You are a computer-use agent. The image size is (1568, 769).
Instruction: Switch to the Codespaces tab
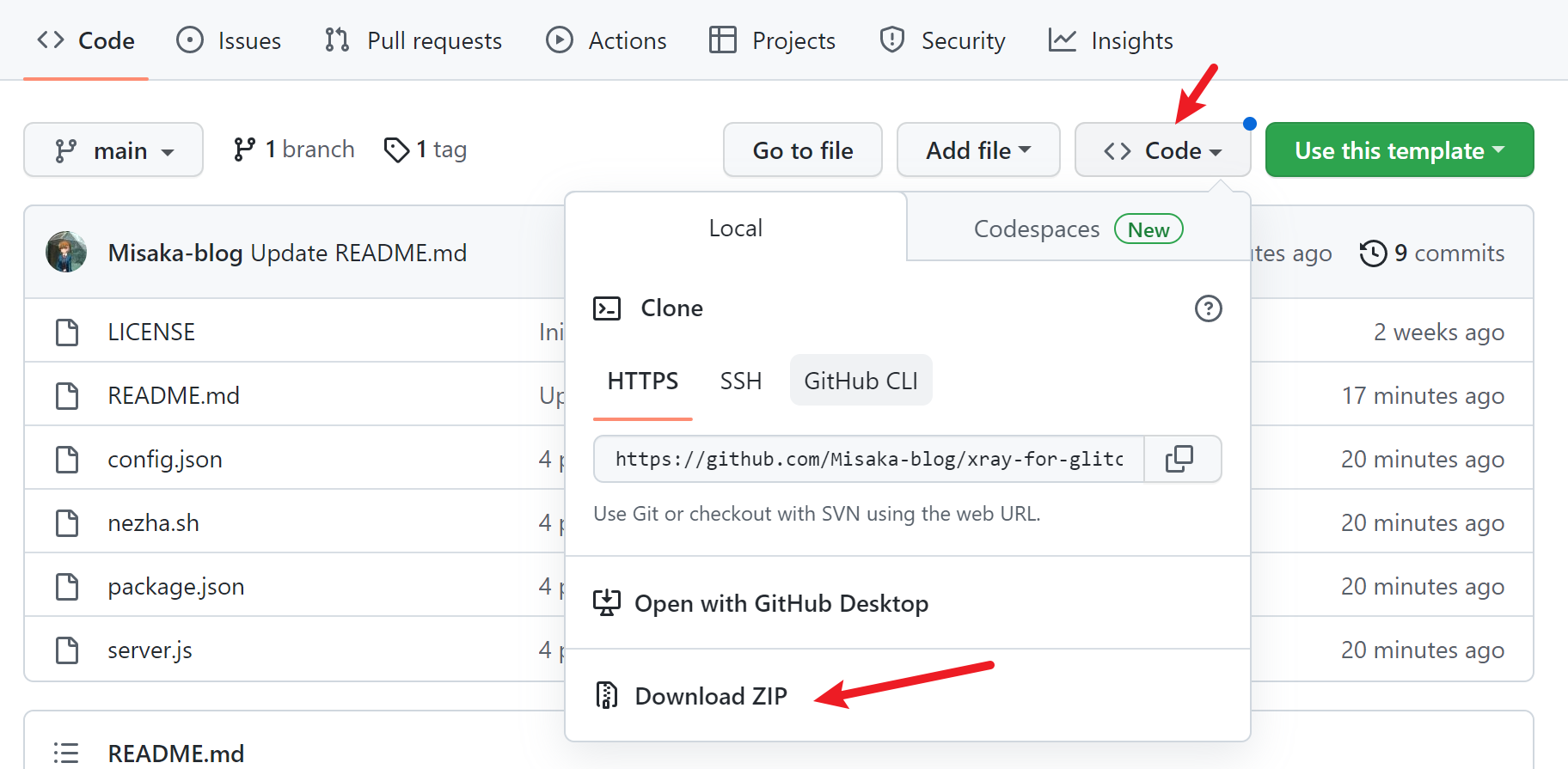pyautogui.click(x=1077, y=229)
